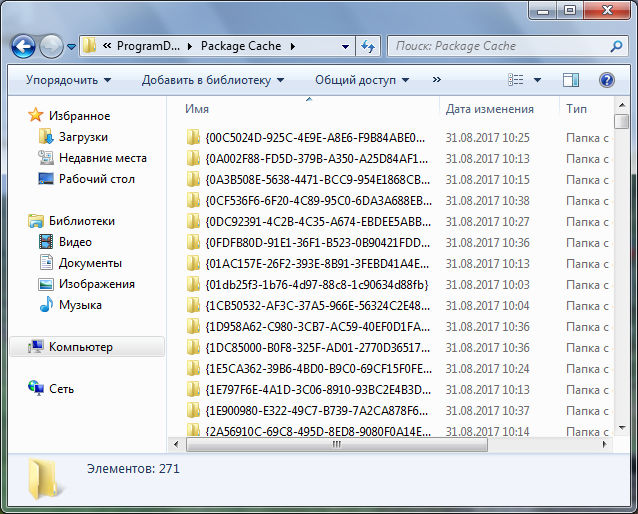Select Библиотеки in navigation pane
Viewport: 638px width, 514px height.
[x=82, y=221]
